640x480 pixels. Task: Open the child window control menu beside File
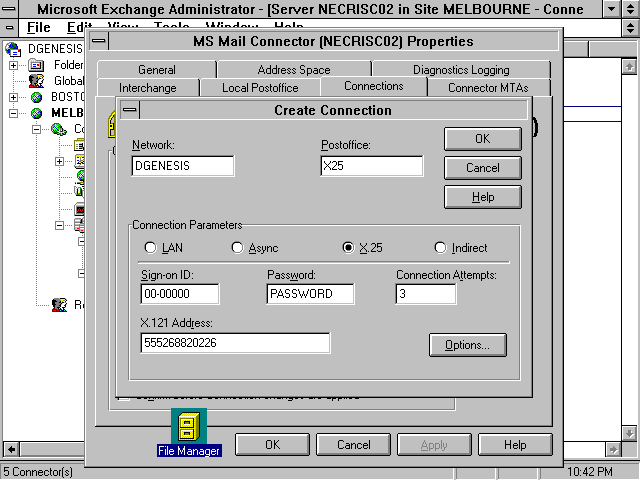(9, 27)
